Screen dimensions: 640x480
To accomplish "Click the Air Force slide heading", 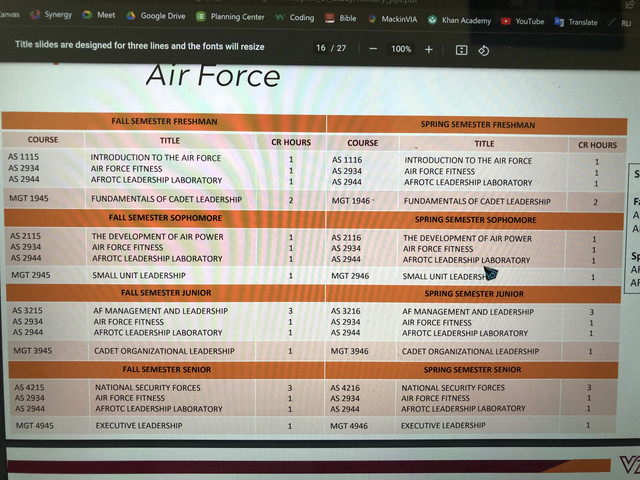I will pos(213,76).
